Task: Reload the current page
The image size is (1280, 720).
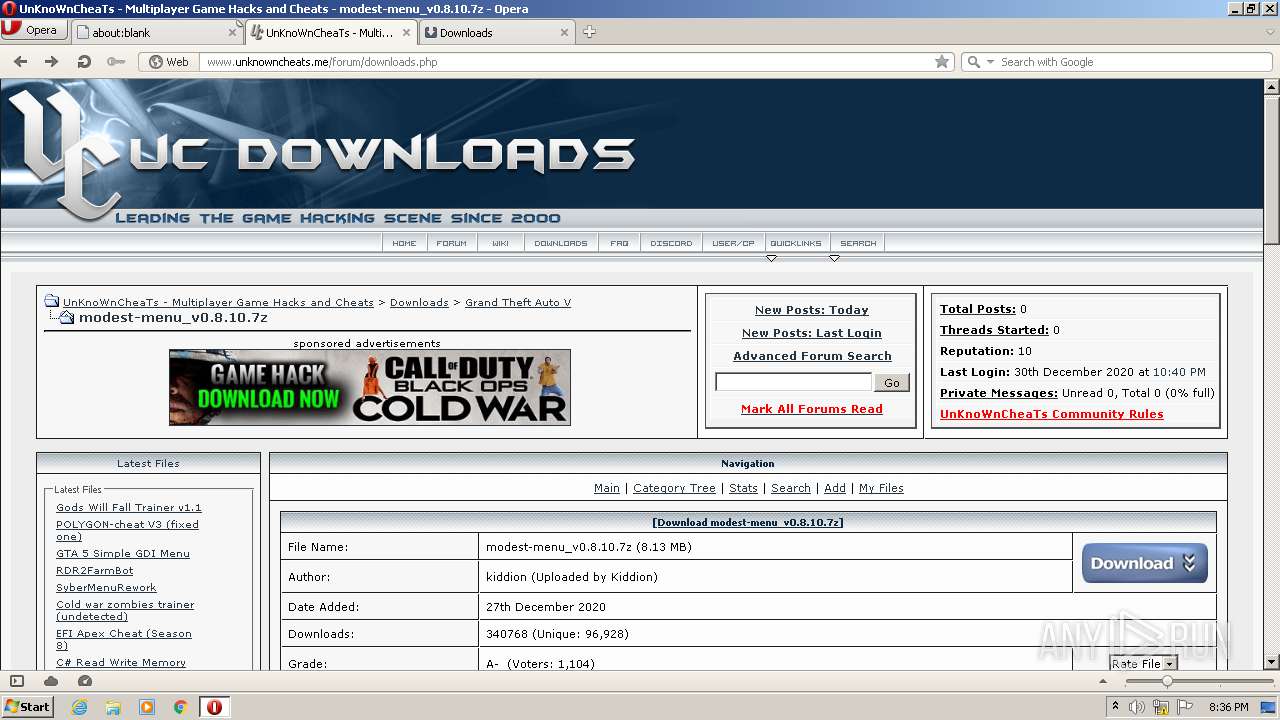Action: click(x=84, y=61)
